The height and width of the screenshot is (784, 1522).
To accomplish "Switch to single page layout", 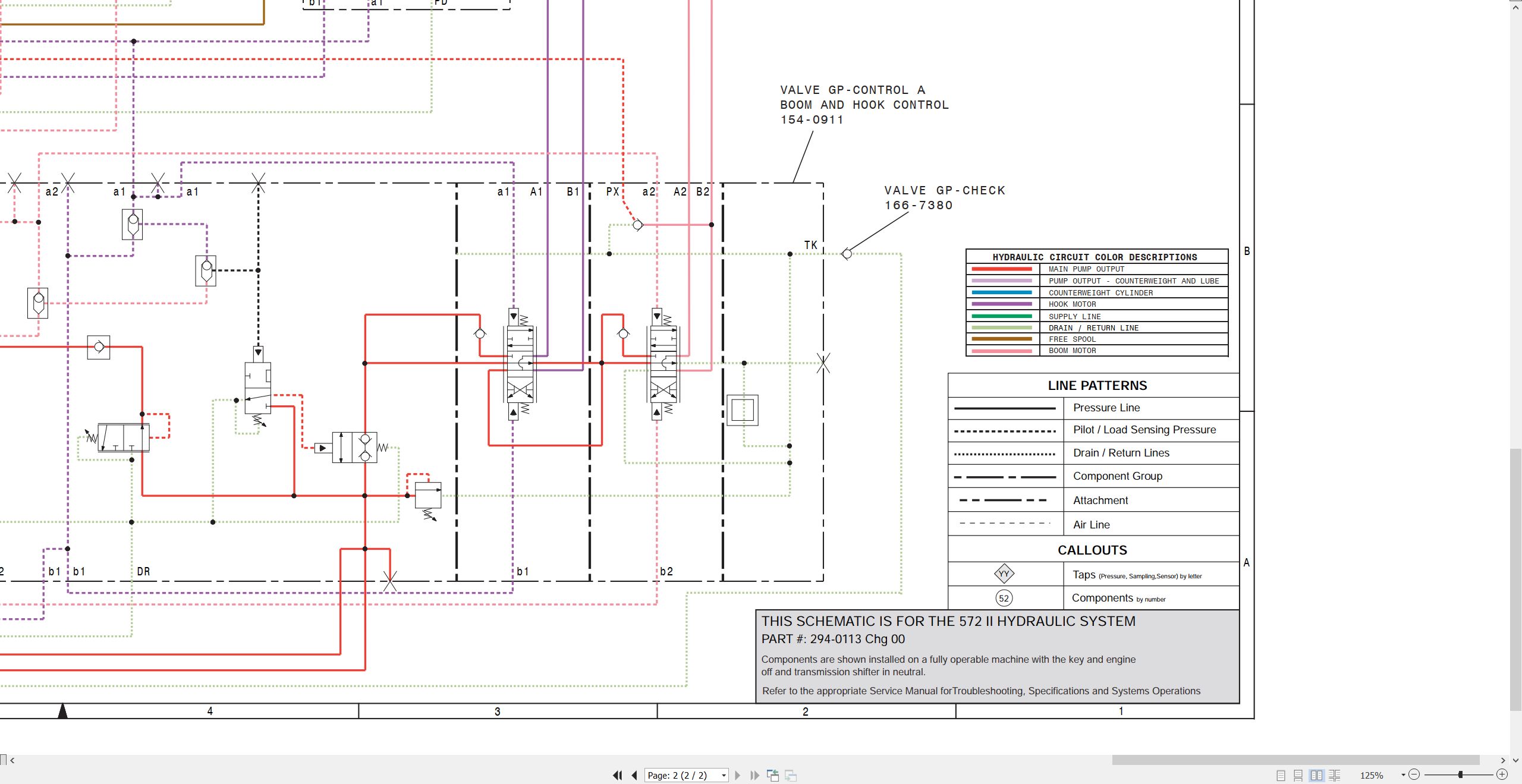I will point(1281,775).
